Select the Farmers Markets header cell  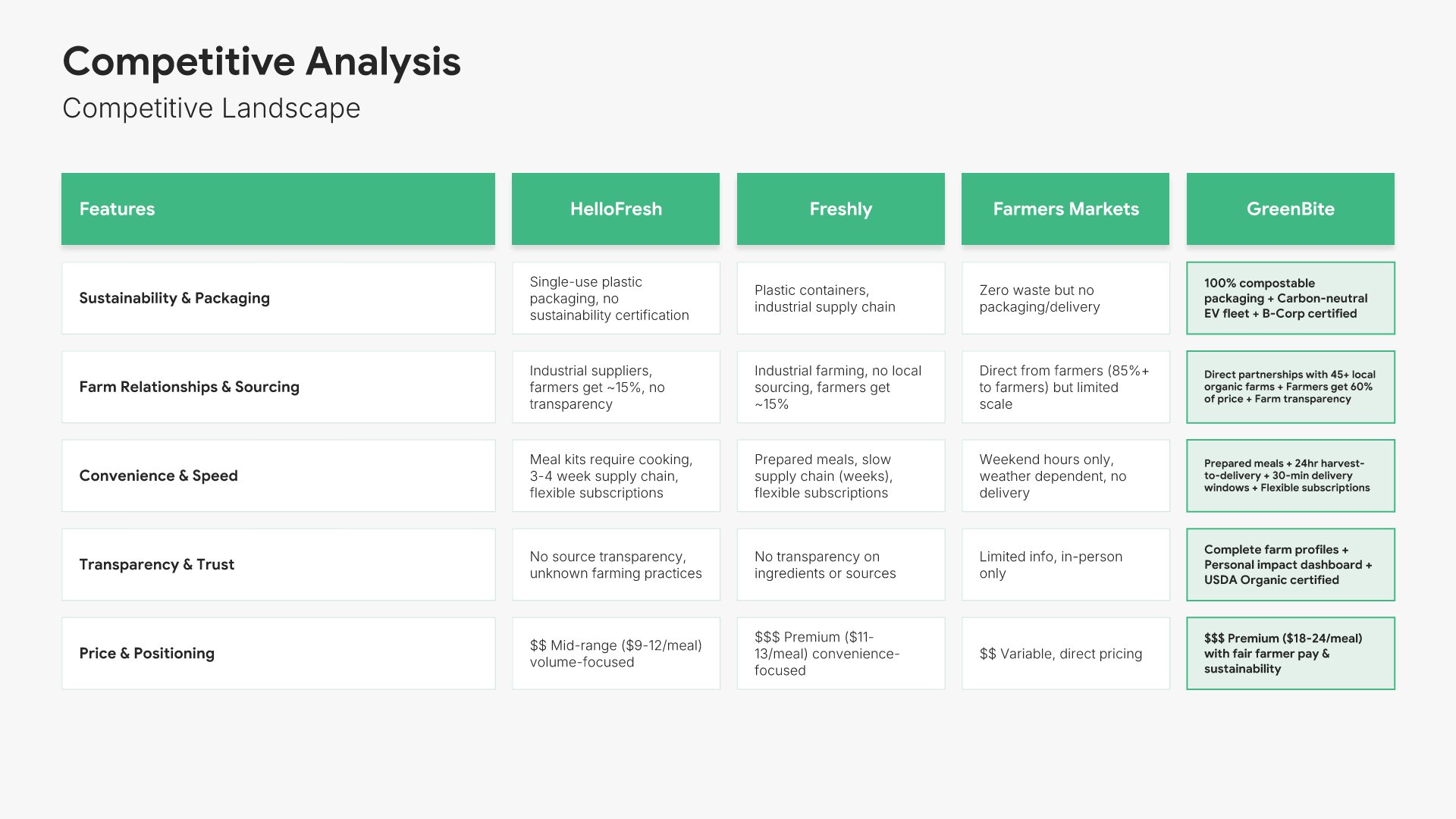coord(1065,209)
